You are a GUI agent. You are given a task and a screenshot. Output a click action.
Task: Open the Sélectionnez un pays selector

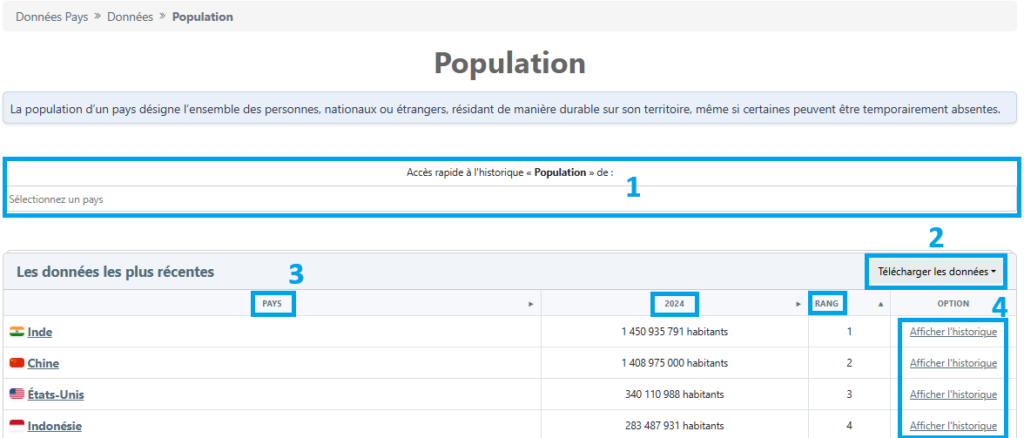point(512,200)
